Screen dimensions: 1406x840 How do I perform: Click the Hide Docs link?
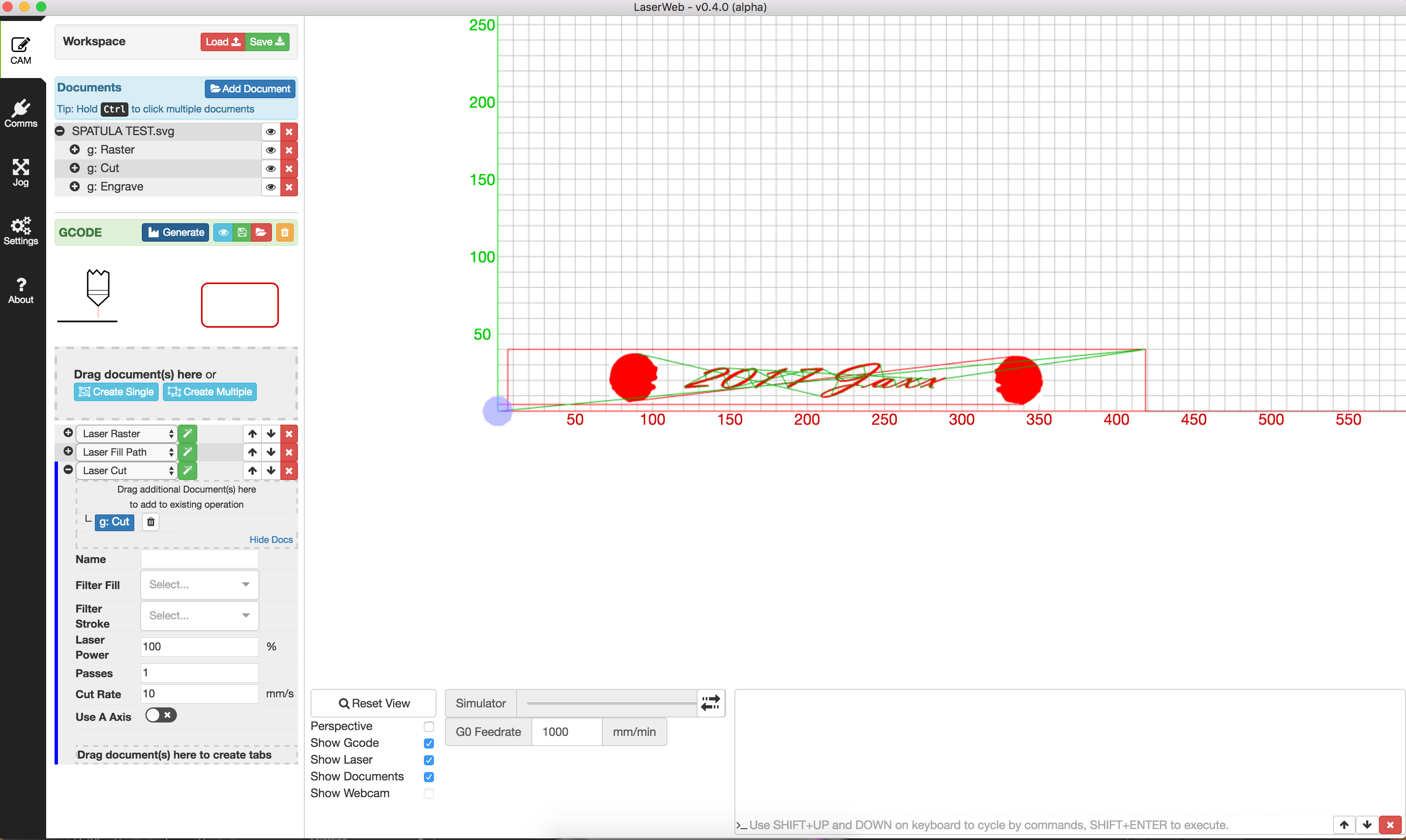coord(271,540)
